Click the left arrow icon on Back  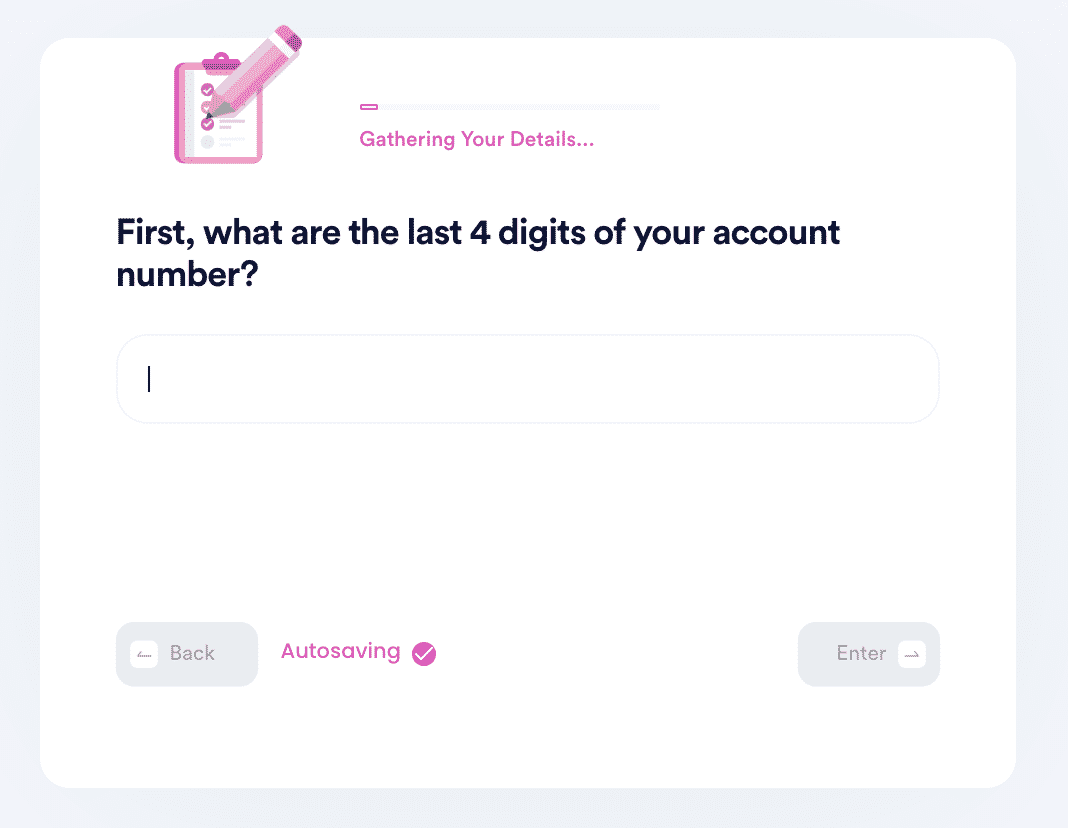[x=144, y=654]
